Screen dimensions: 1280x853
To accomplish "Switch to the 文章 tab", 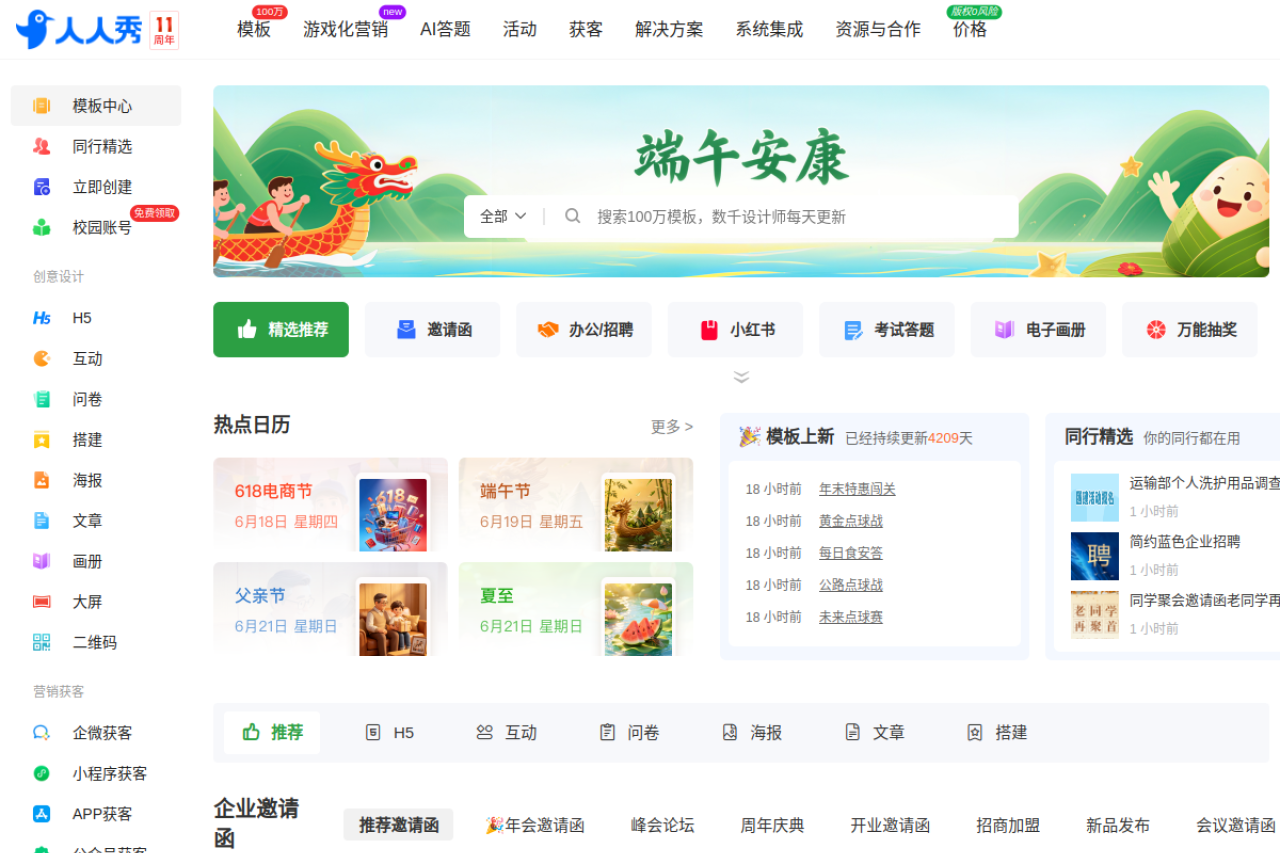I will coord(875,733).
